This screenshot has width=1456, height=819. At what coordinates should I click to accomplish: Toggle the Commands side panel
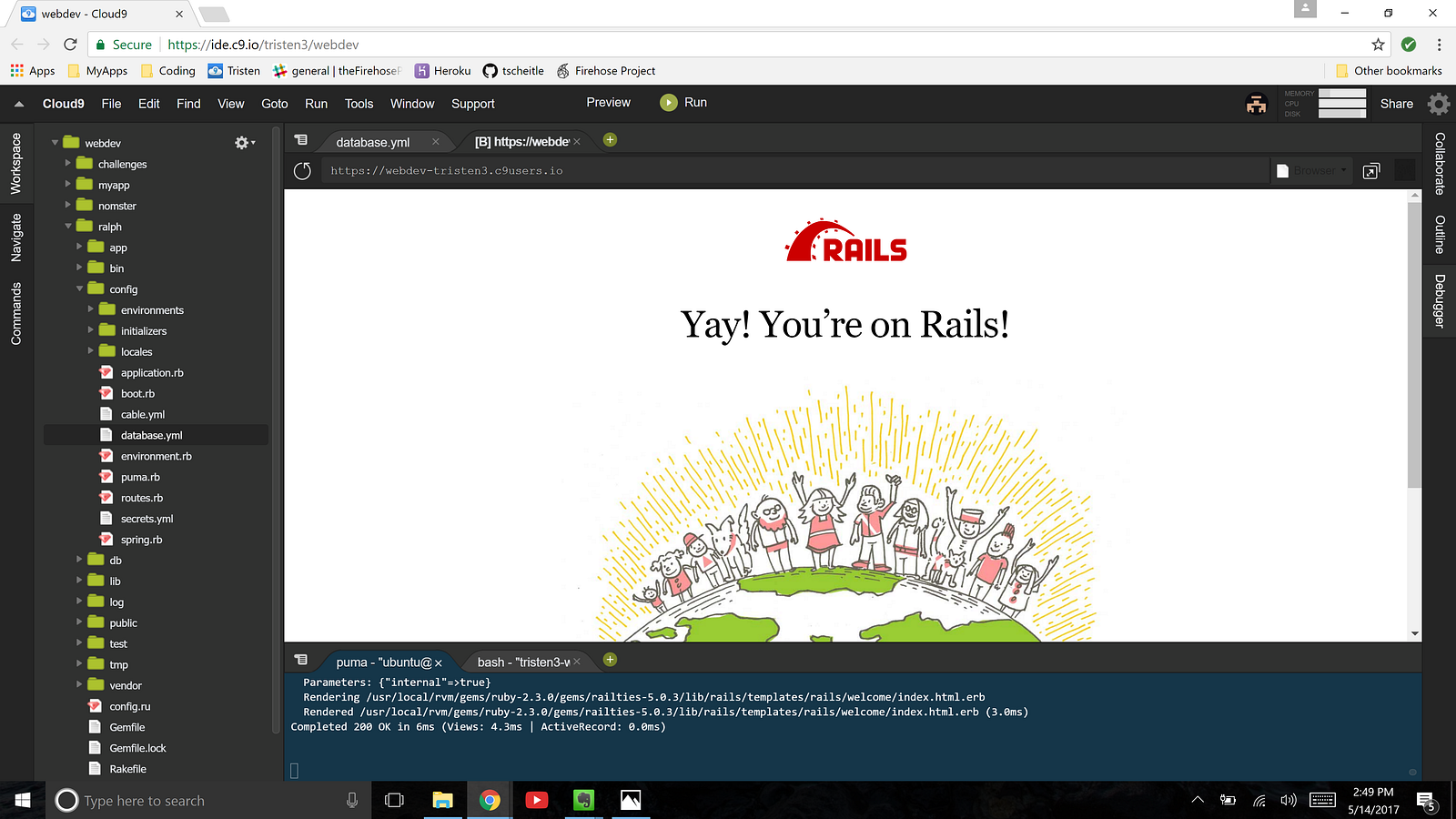coord(16,314)
